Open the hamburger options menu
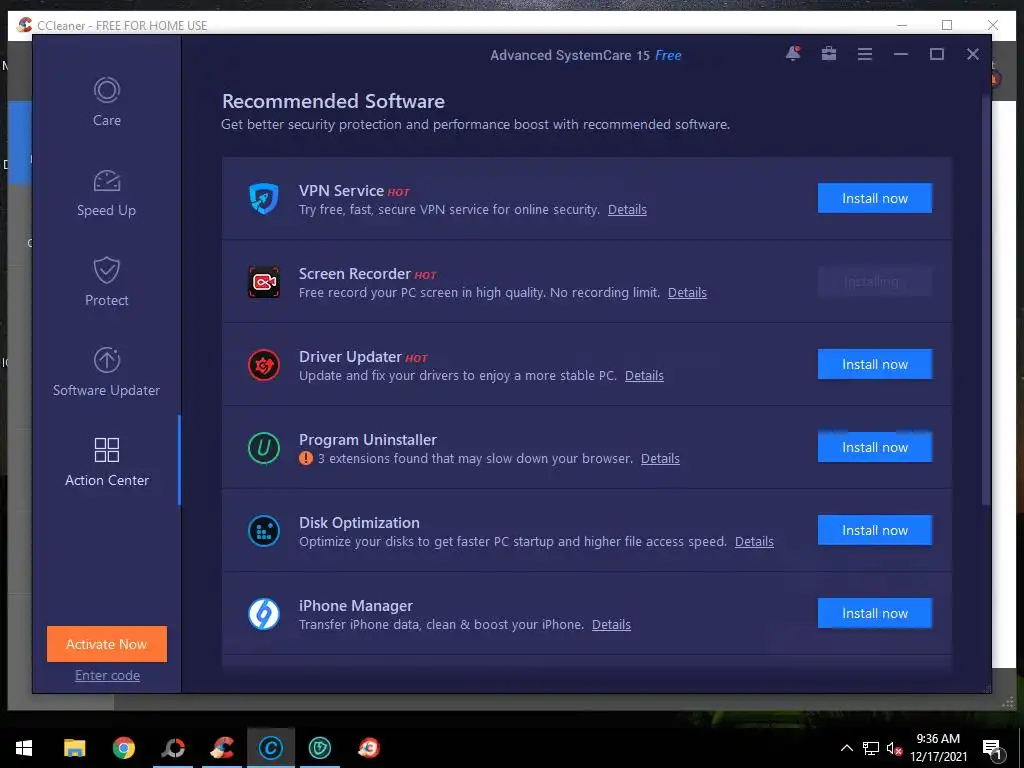This screenshot has height=768, width=1024. pyautogui.click(x=865, y=54)
